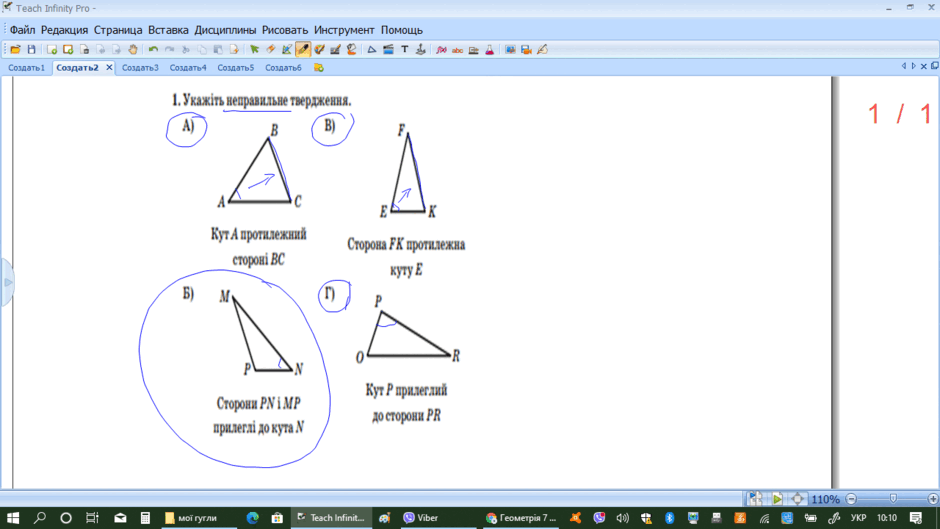
Task: Add a new page with the green plus icon
Action: [x=52, y=50]
